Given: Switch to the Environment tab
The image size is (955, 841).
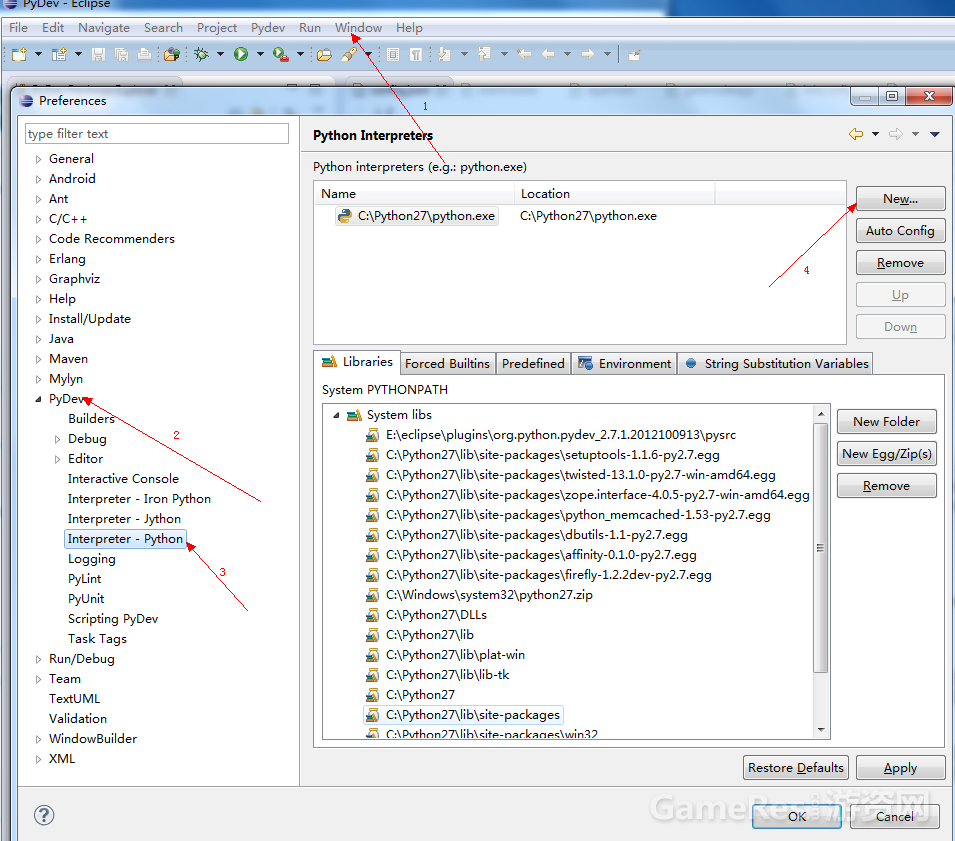Looking at the screenshot, I should 624,364.
